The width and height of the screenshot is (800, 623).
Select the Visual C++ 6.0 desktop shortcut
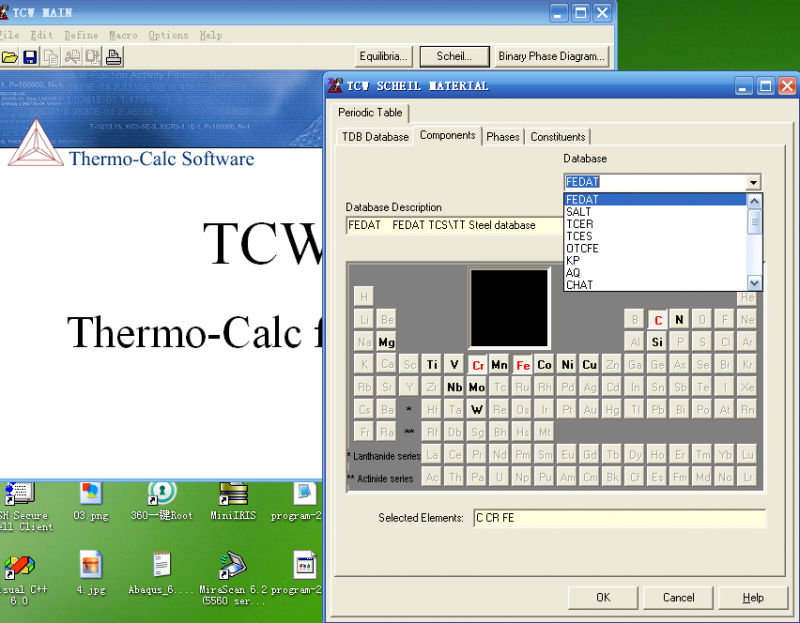pos(18,580)
